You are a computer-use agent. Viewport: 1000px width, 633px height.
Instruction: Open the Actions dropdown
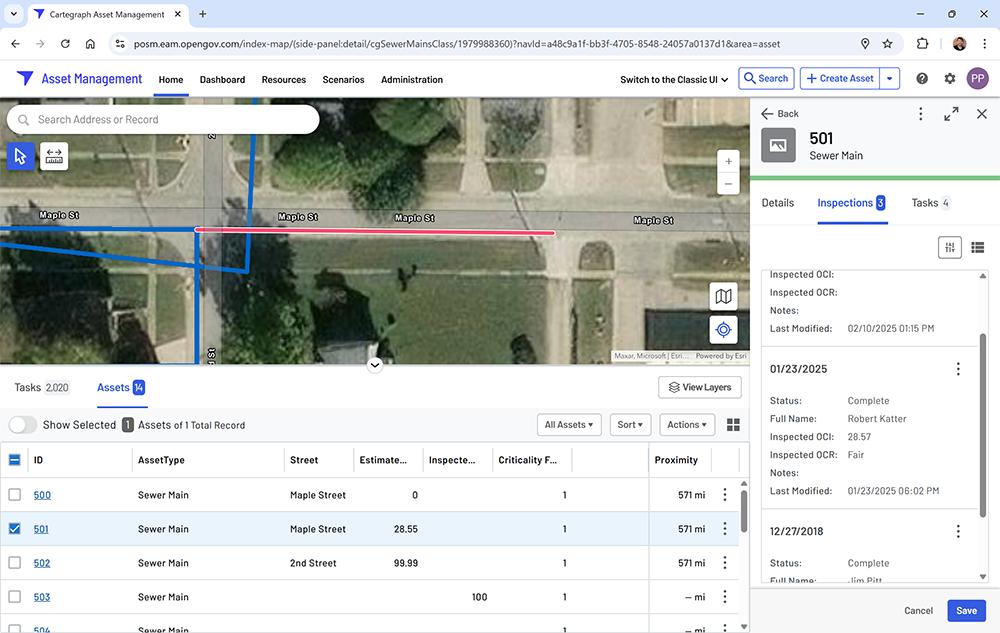point(687,425)
